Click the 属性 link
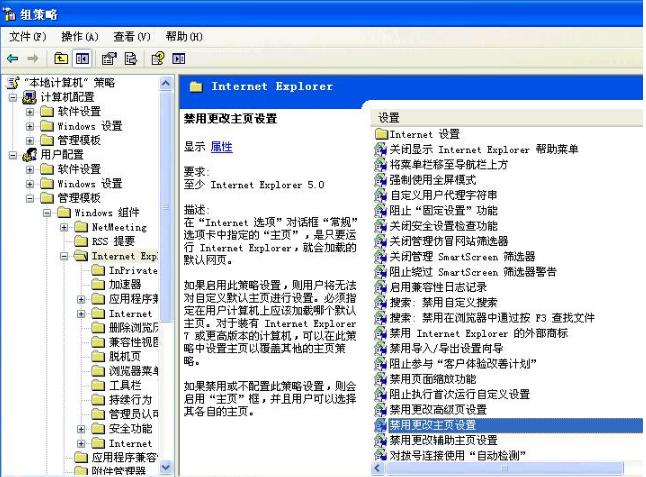Viewport: 646px width, 477px height. pos(222,147)
